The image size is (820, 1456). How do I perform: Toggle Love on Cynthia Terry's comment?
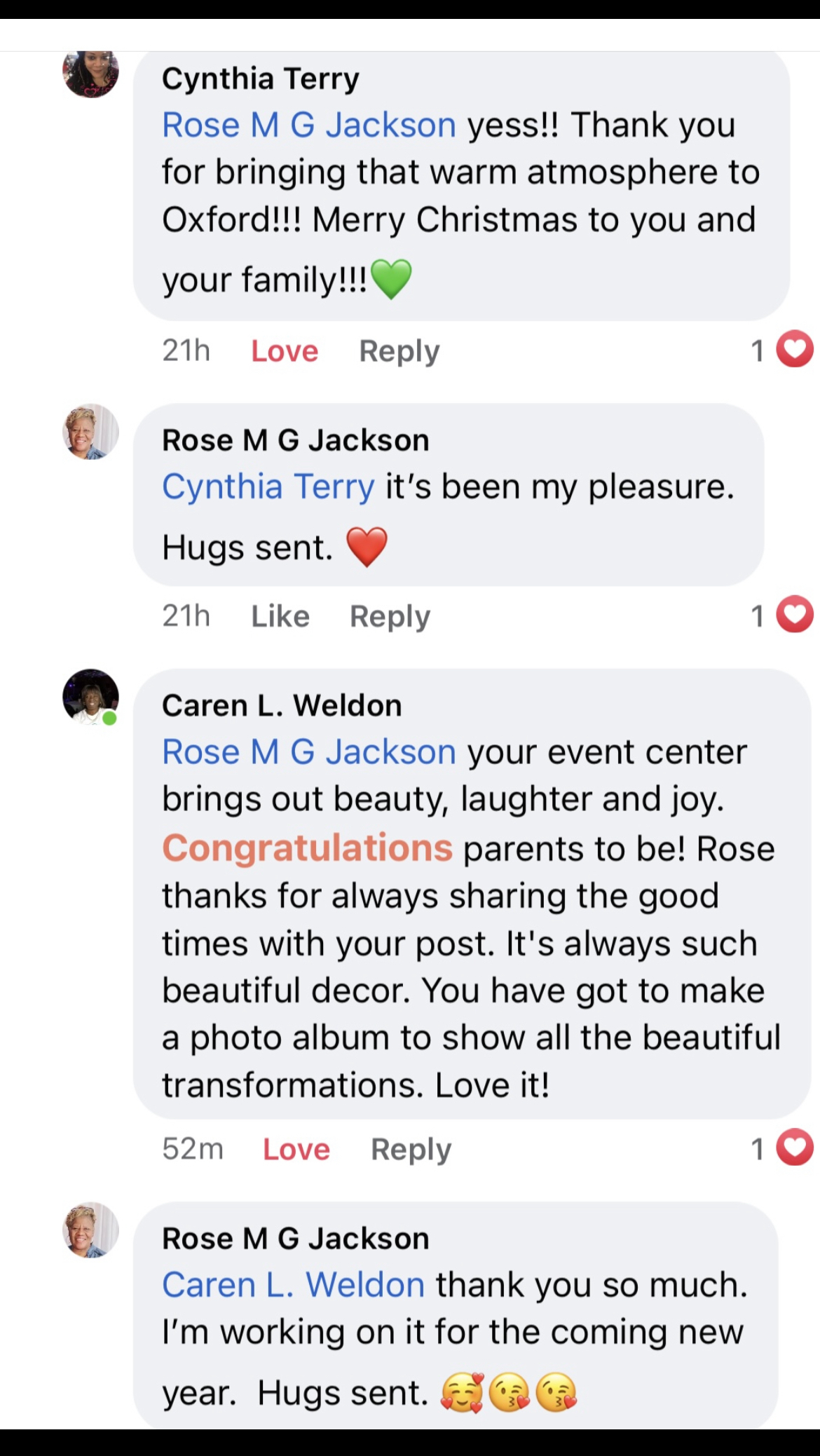coord(285,351)
